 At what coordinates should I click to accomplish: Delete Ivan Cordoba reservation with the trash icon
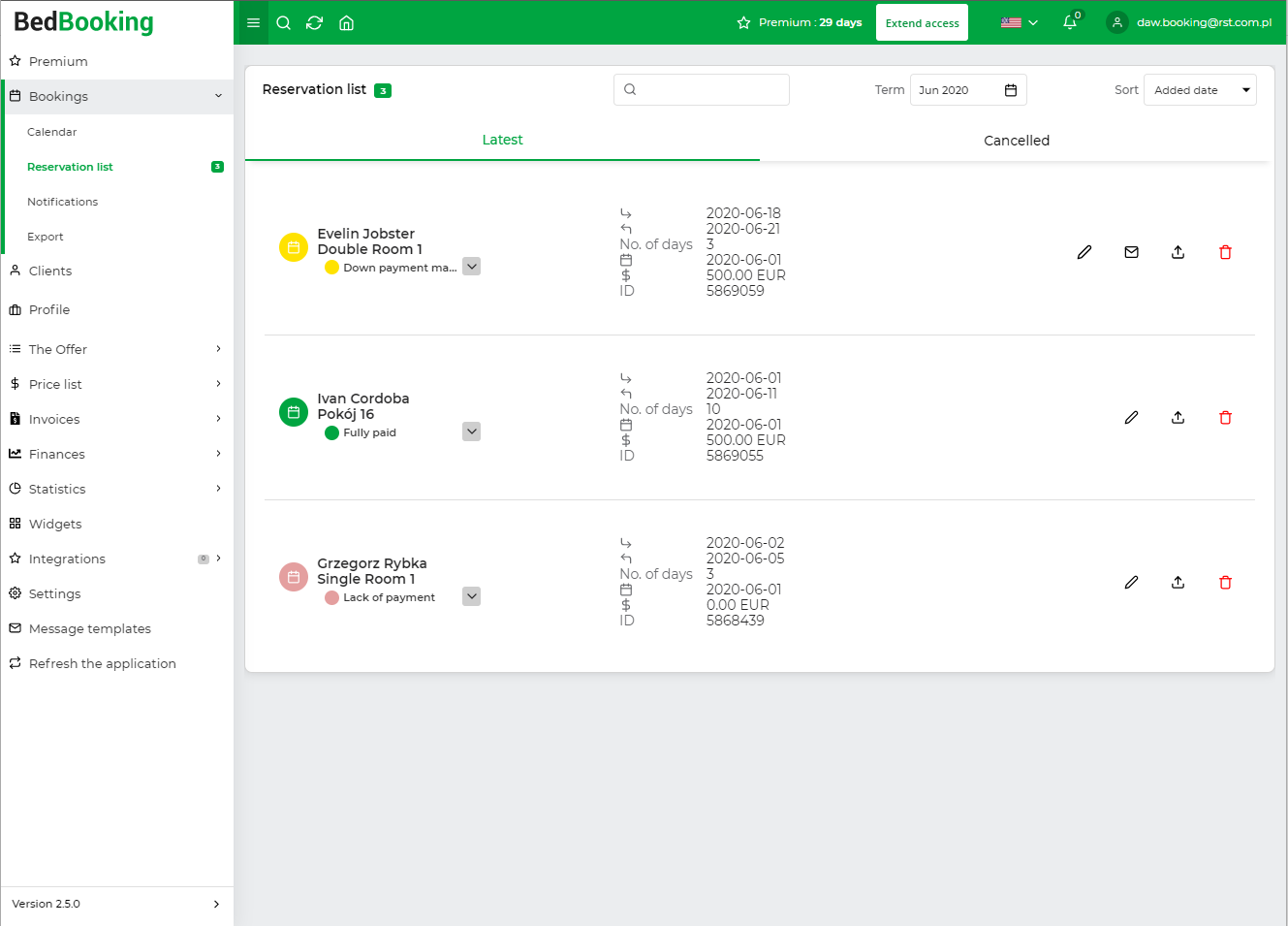(x=1225, y=417)
